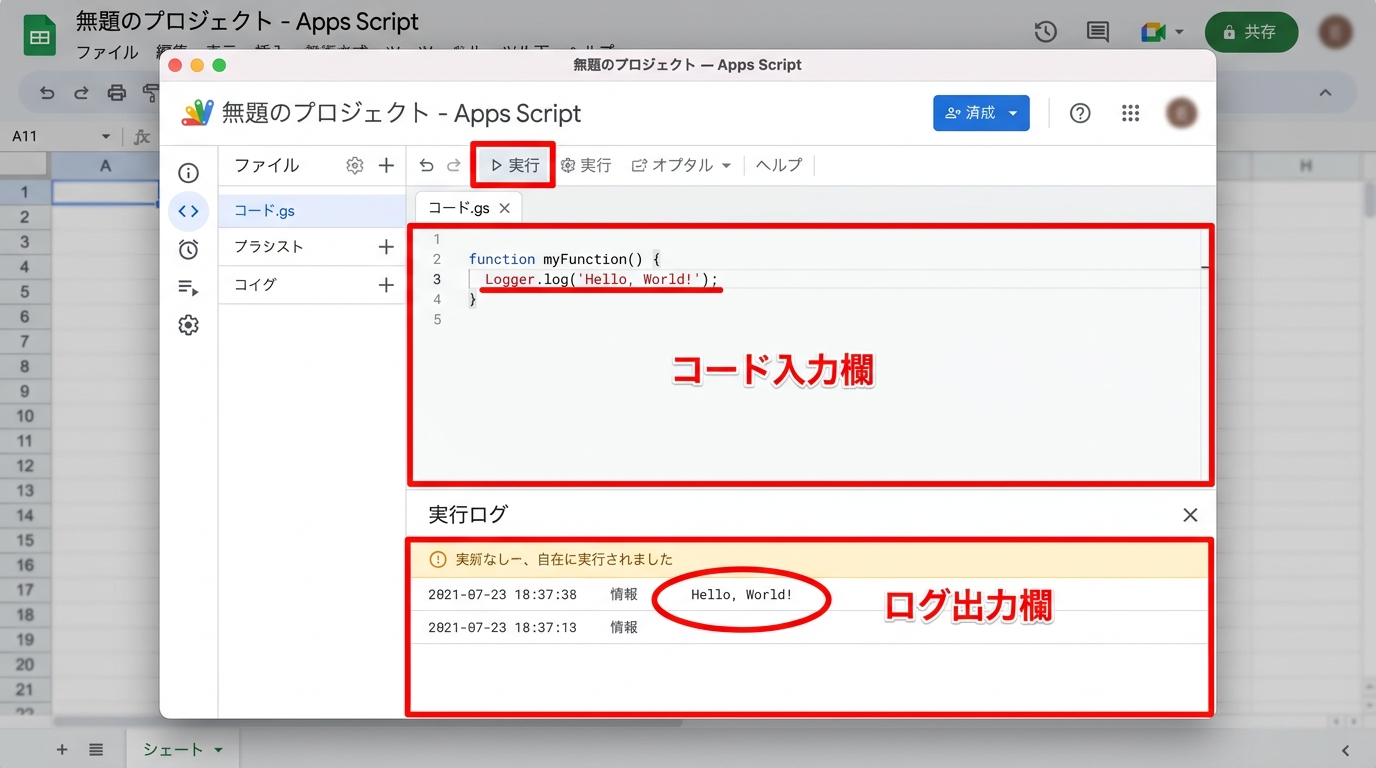Click line 3 in the code editor

600,279
